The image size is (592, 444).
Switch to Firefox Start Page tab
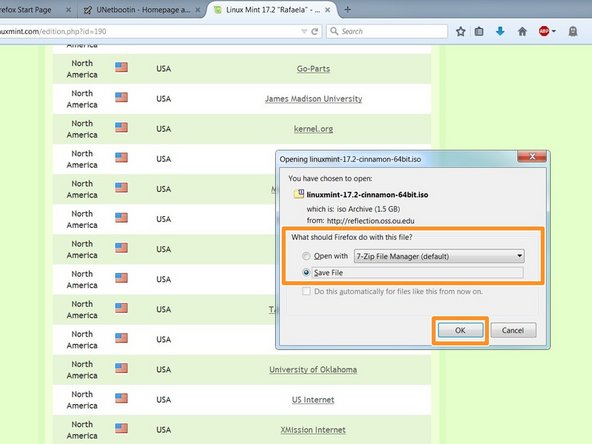(26, 10)
